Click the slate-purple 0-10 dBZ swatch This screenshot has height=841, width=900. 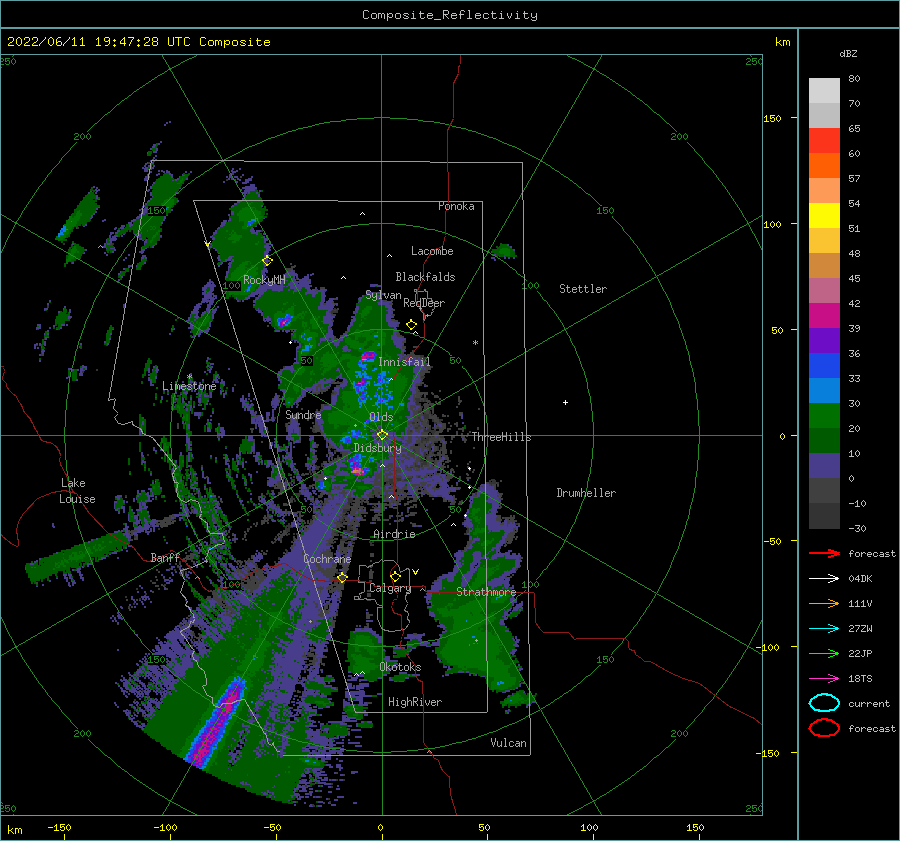point(824,466)
